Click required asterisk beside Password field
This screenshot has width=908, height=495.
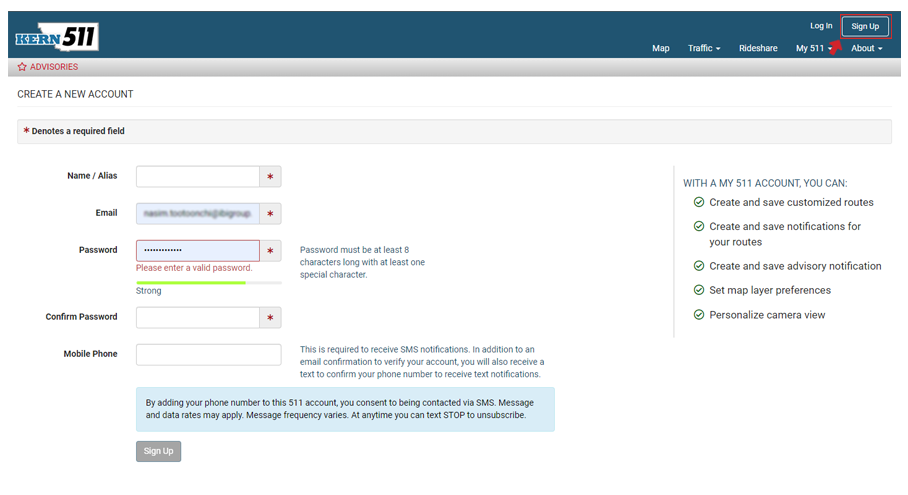pyautogui.click(x=270, y=251)
